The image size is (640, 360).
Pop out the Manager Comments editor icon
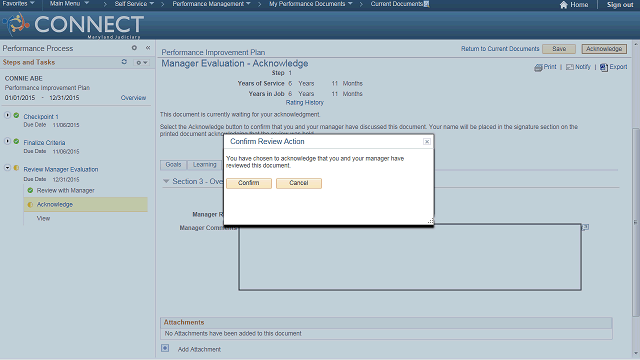click(x=585, y=227)
